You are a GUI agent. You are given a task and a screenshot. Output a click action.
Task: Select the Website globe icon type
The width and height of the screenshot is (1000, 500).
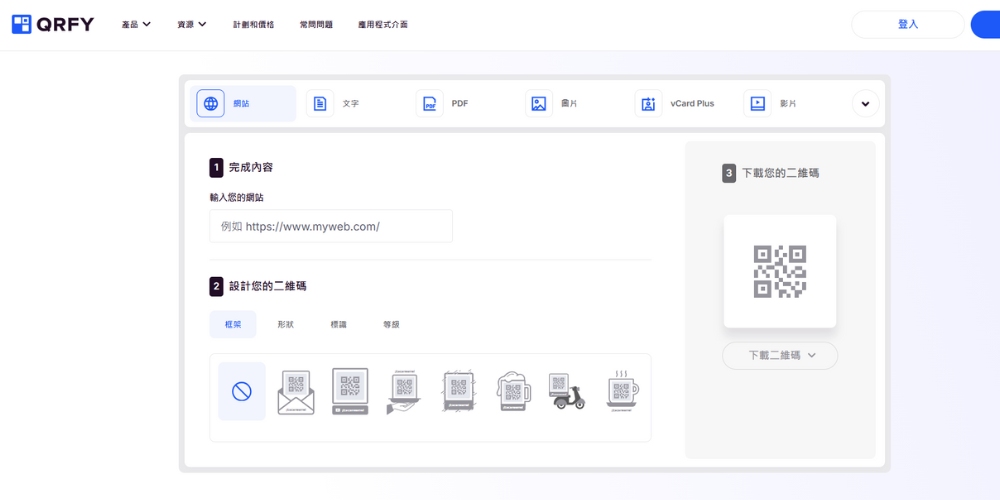point(210,103)
